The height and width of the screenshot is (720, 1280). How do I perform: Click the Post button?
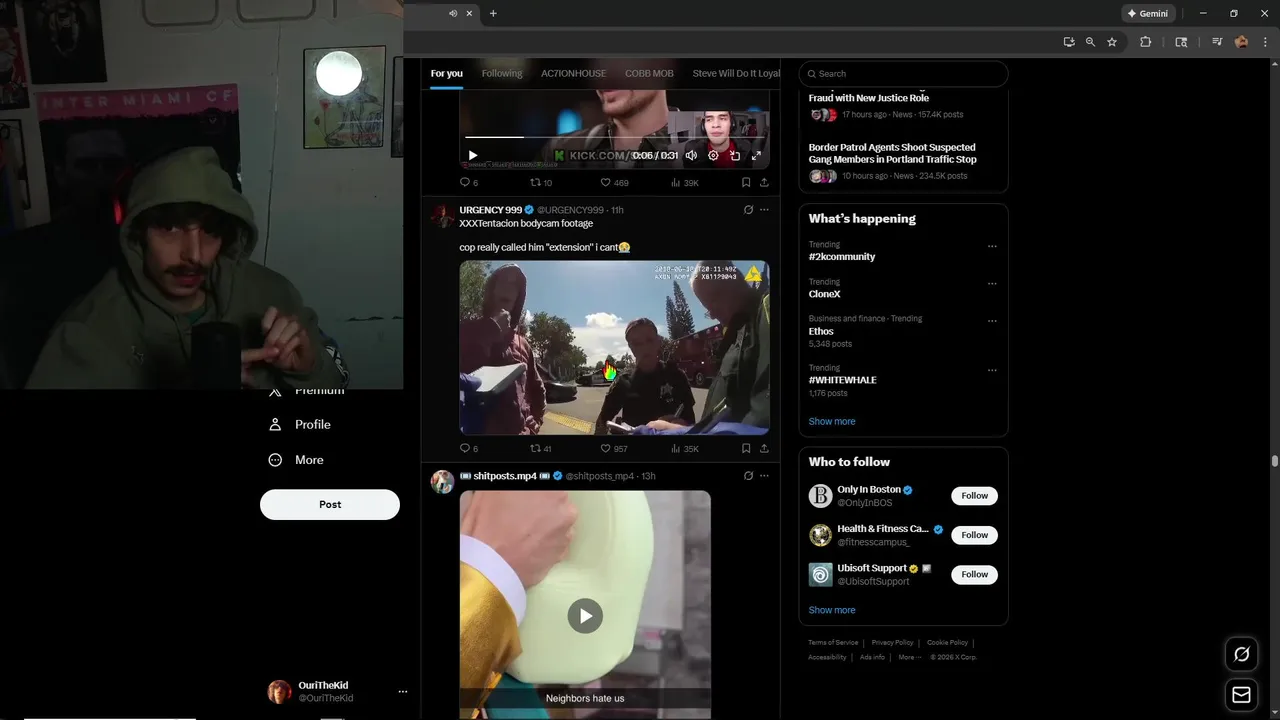tap(330, 504)
